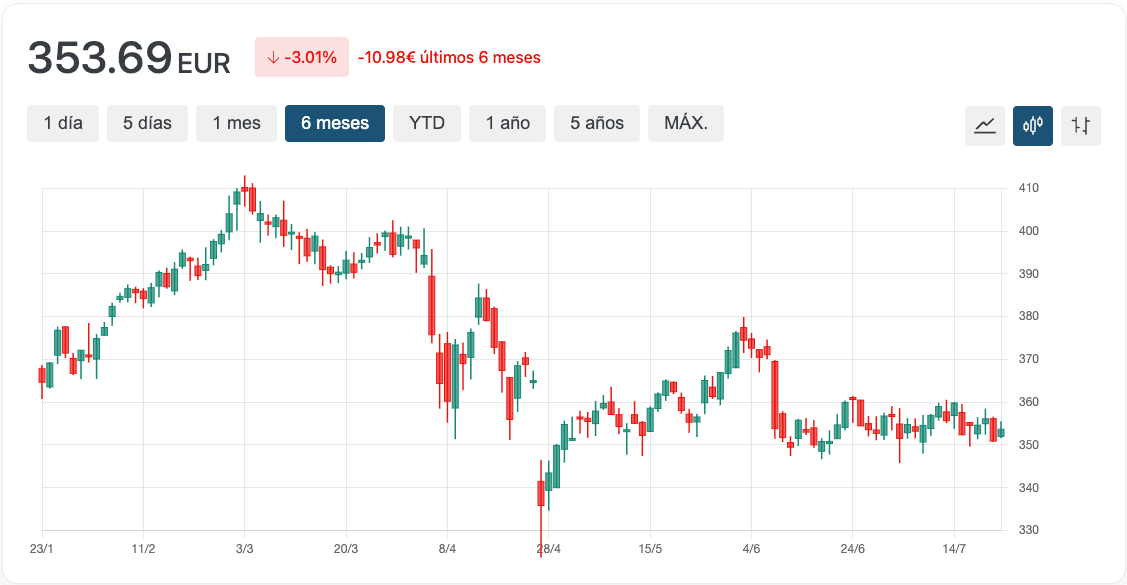The height and width of the screenshot is (585, 1127).
Task: Select the "1 día" time range
Action: pyautogui.click(x=63, y=124)
